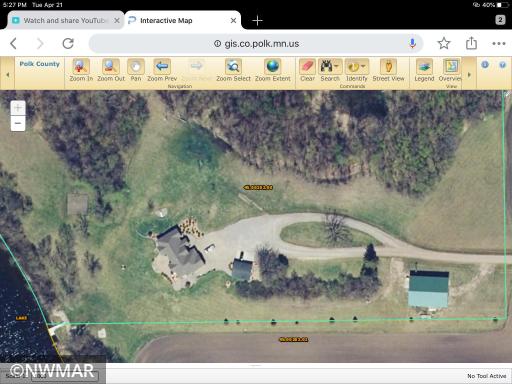Image resolution: width=512 pixels, height=384 pixels.
Task: Zoom to full extent with Zoom Extent
Action: [x=273, y=70]
